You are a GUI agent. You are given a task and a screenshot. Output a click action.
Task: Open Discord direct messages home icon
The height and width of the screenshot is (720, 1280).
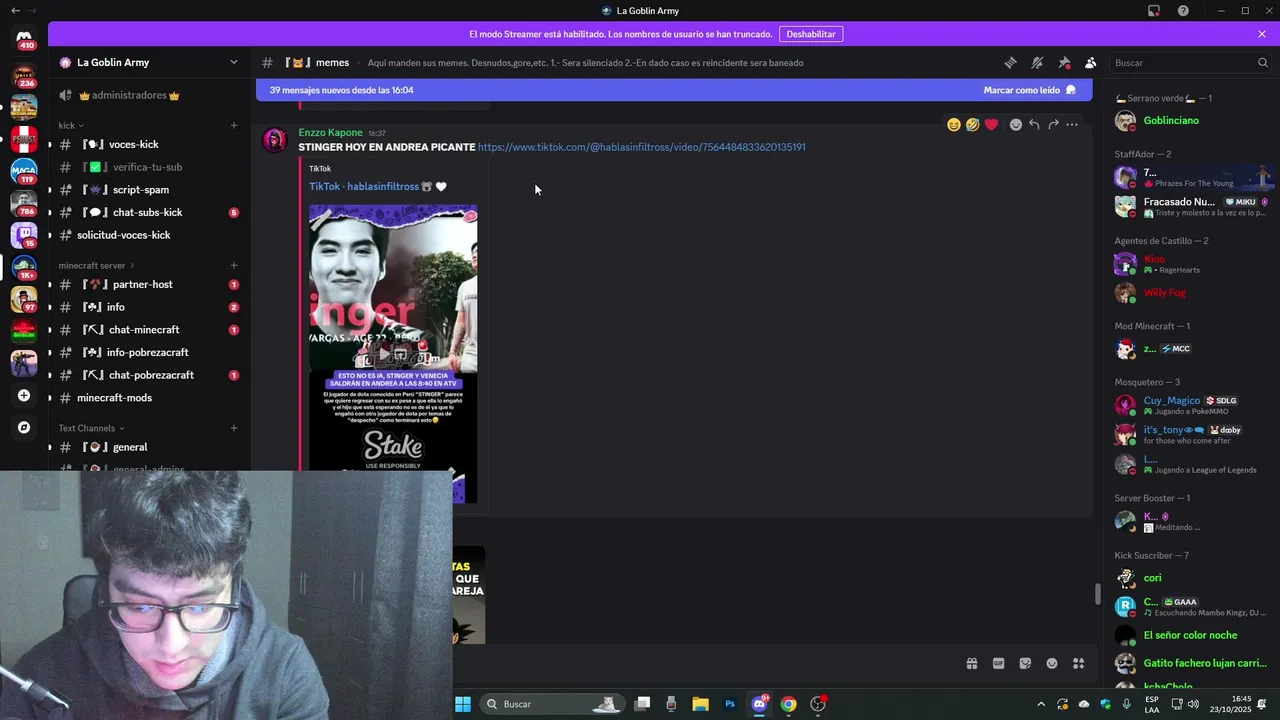24,37
